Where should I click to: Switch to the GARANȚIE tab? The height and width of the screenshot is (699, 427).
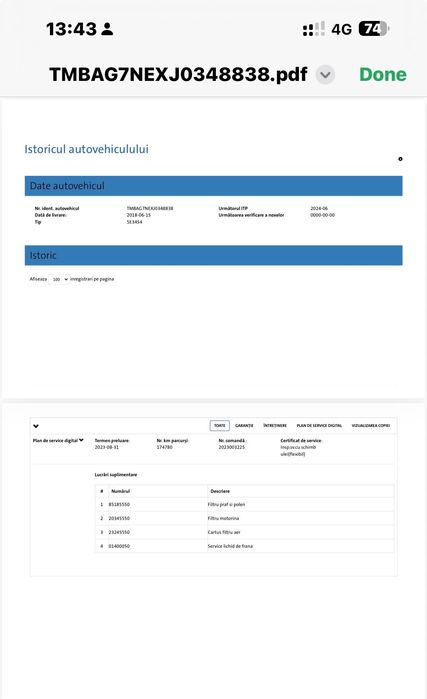tap(244, 426)
